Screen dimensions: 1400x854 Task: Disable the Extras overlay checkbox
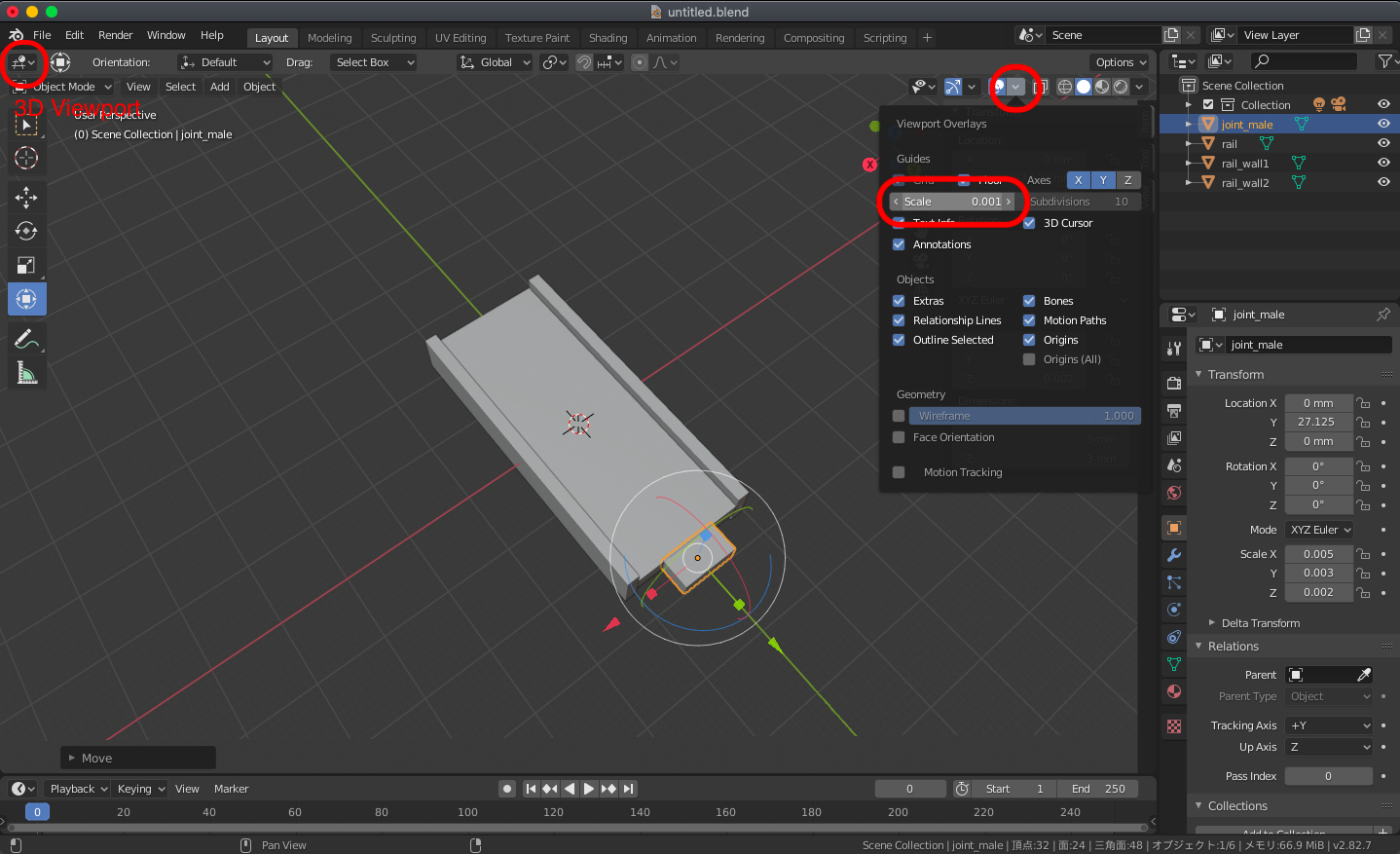[x=899, y=301]
